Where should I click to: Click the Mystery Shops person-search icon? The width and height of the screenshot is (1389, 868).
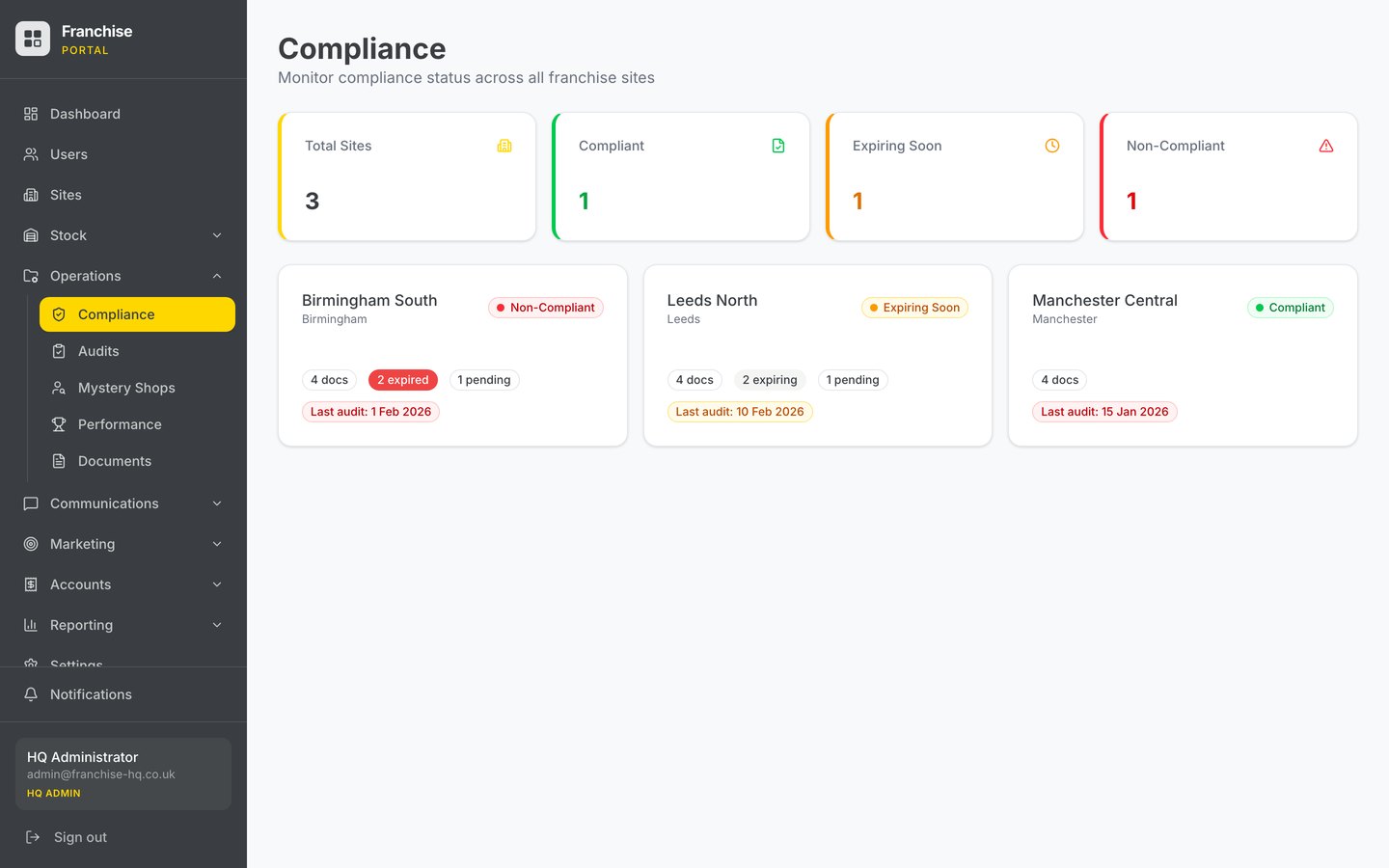59,388
